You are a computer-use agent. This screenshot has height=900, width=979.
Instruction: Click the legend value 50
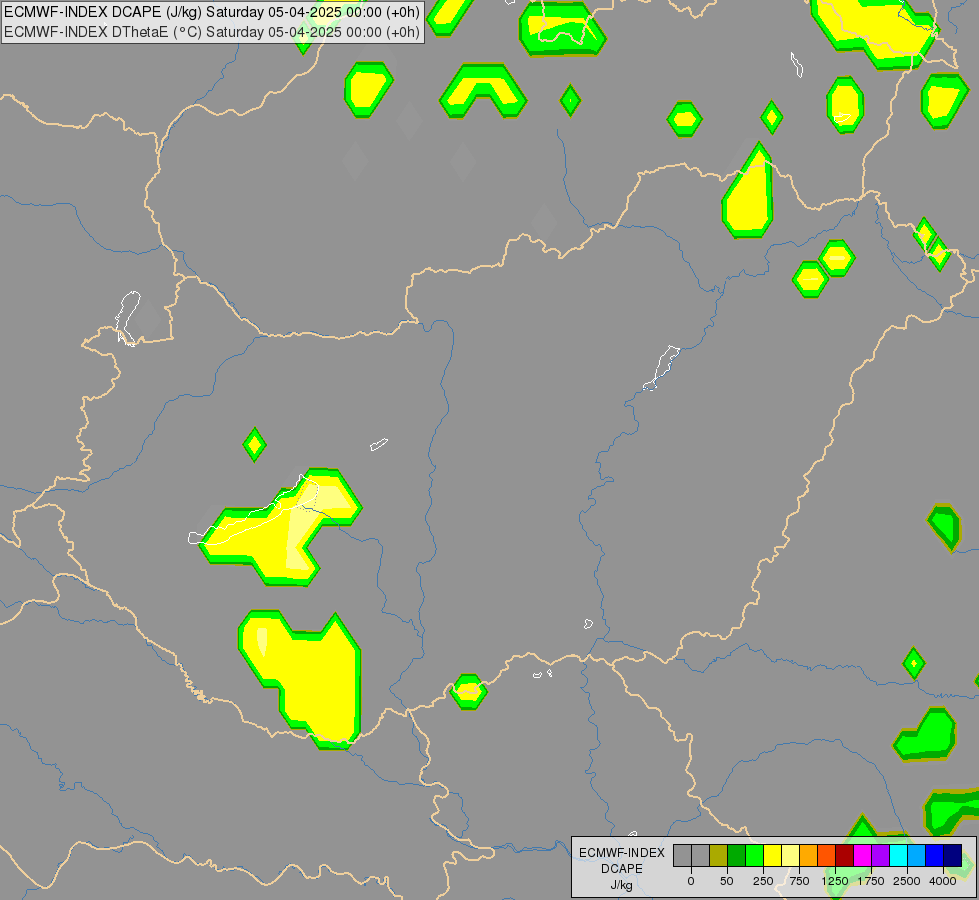[x=727, y=881]
